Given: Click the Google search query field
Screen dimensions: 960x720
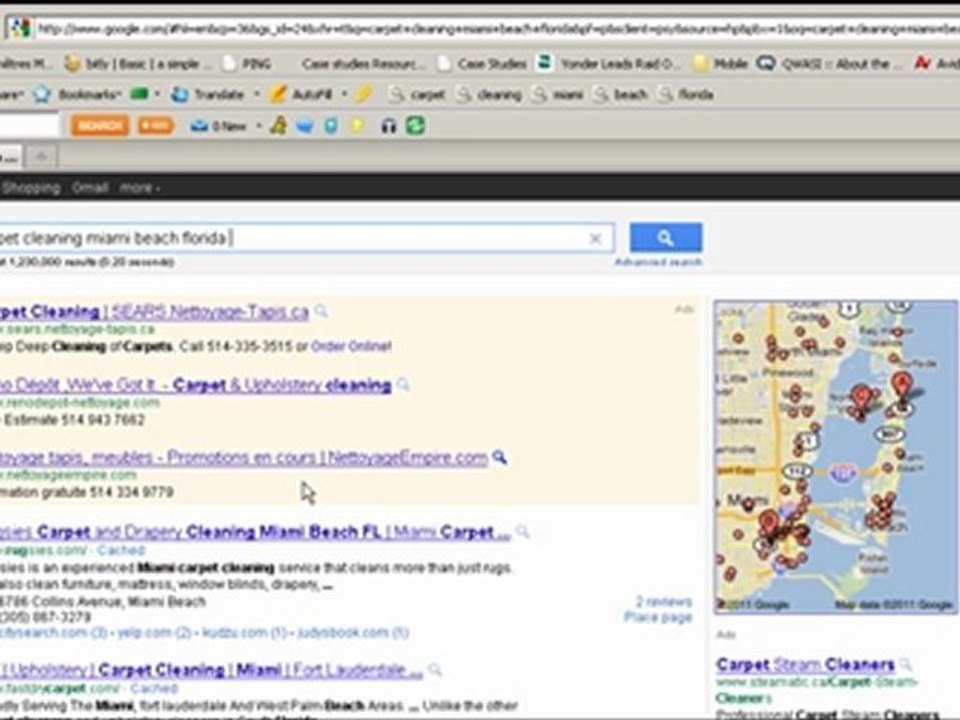Looking at the screenshot, I should 306,238.
